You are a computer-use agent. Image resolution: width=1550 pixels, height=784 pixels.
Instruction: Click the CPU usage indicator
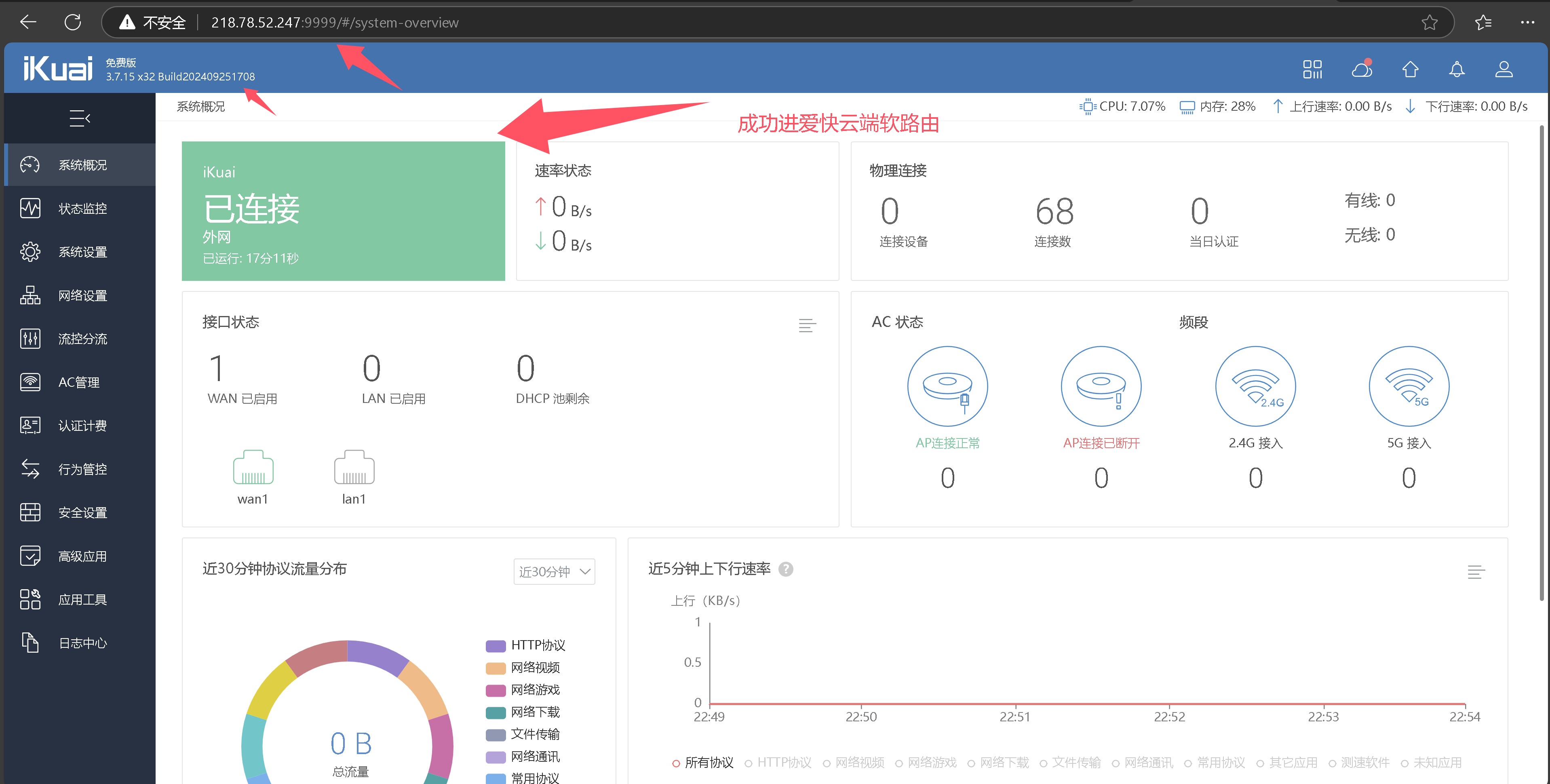1122,107
